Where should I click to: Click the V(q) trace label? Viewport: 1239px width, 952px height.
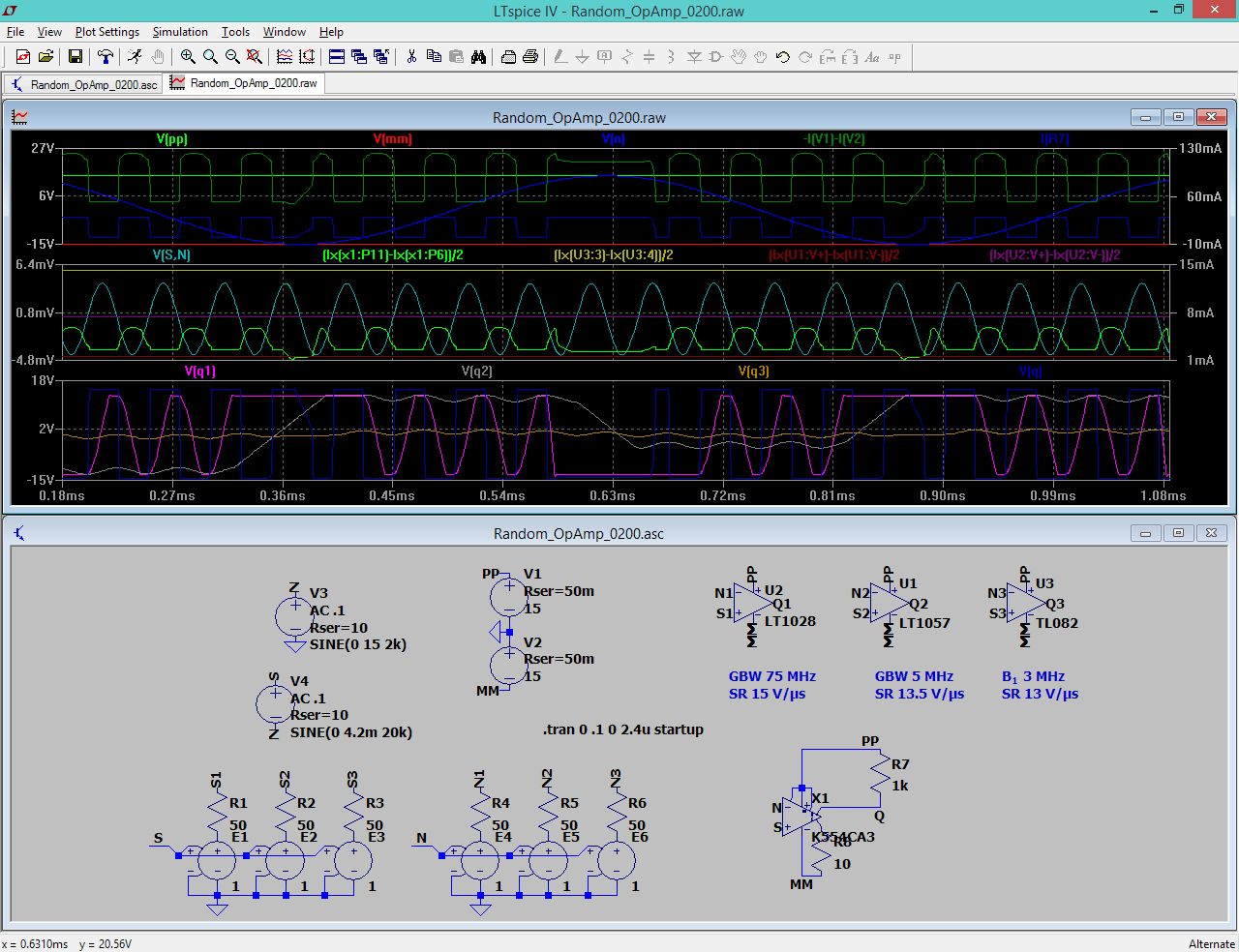(x=1030, y=372)
